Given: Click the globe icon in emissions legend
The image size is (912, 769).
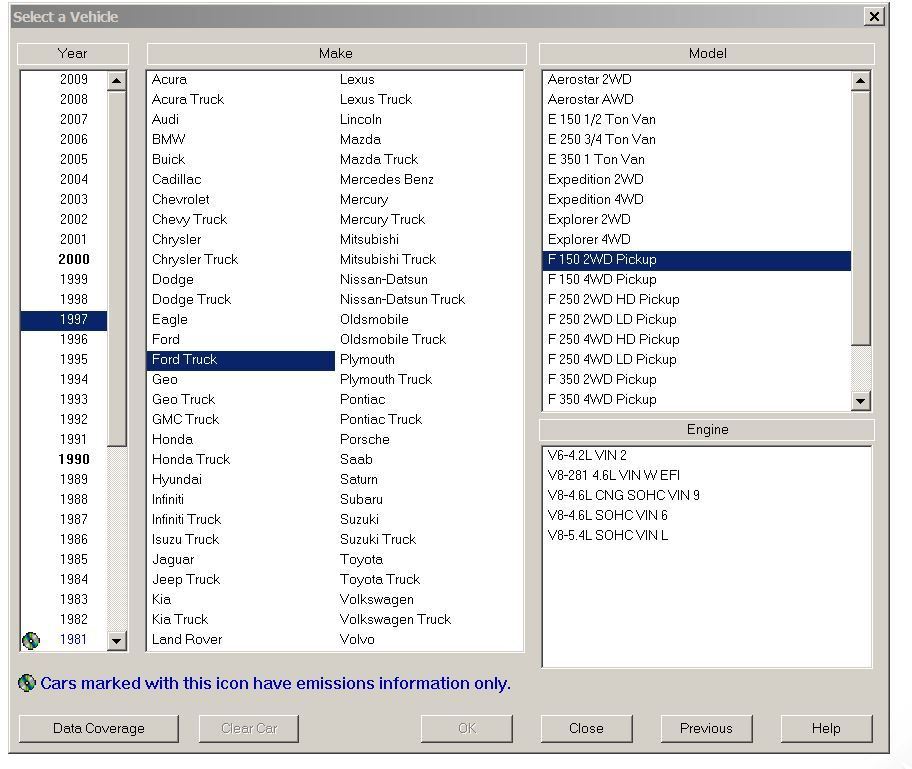Looking at the screenshot, I should (27, 683).
